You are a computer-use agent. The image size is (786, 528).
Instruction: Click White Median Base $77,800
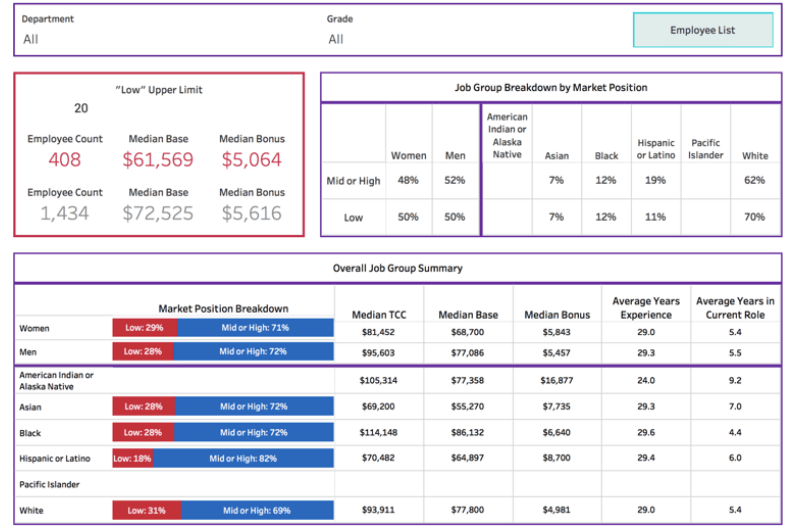tap(468, 510)
